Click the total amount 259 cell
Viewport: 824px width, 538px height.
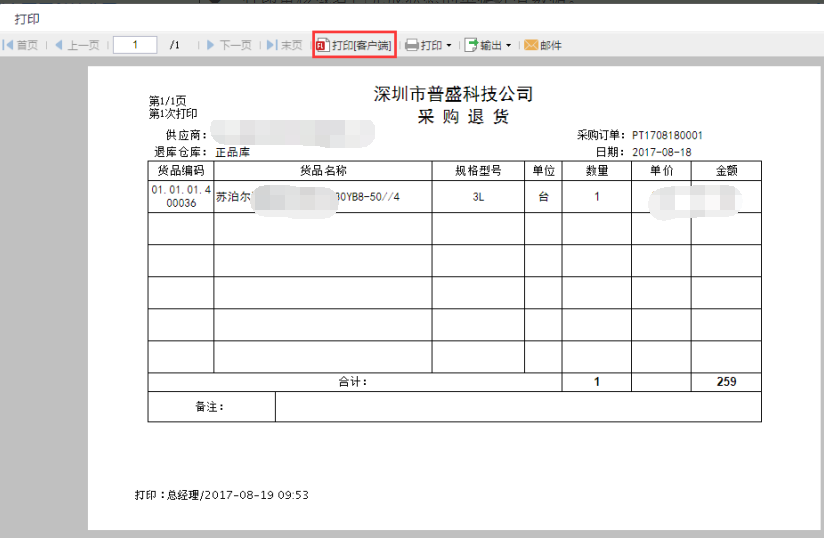726,382
